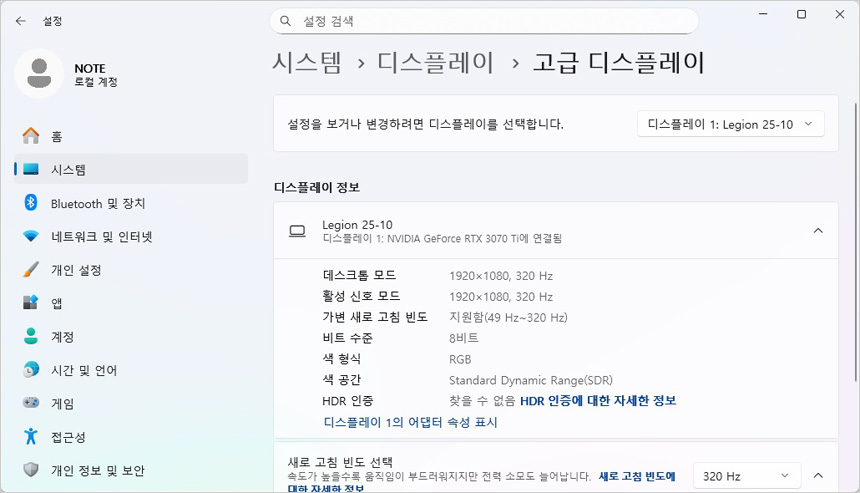This screenshot has height=493, width=860.
Task: Open the 앱 apps icon
Action: [31, 303]
